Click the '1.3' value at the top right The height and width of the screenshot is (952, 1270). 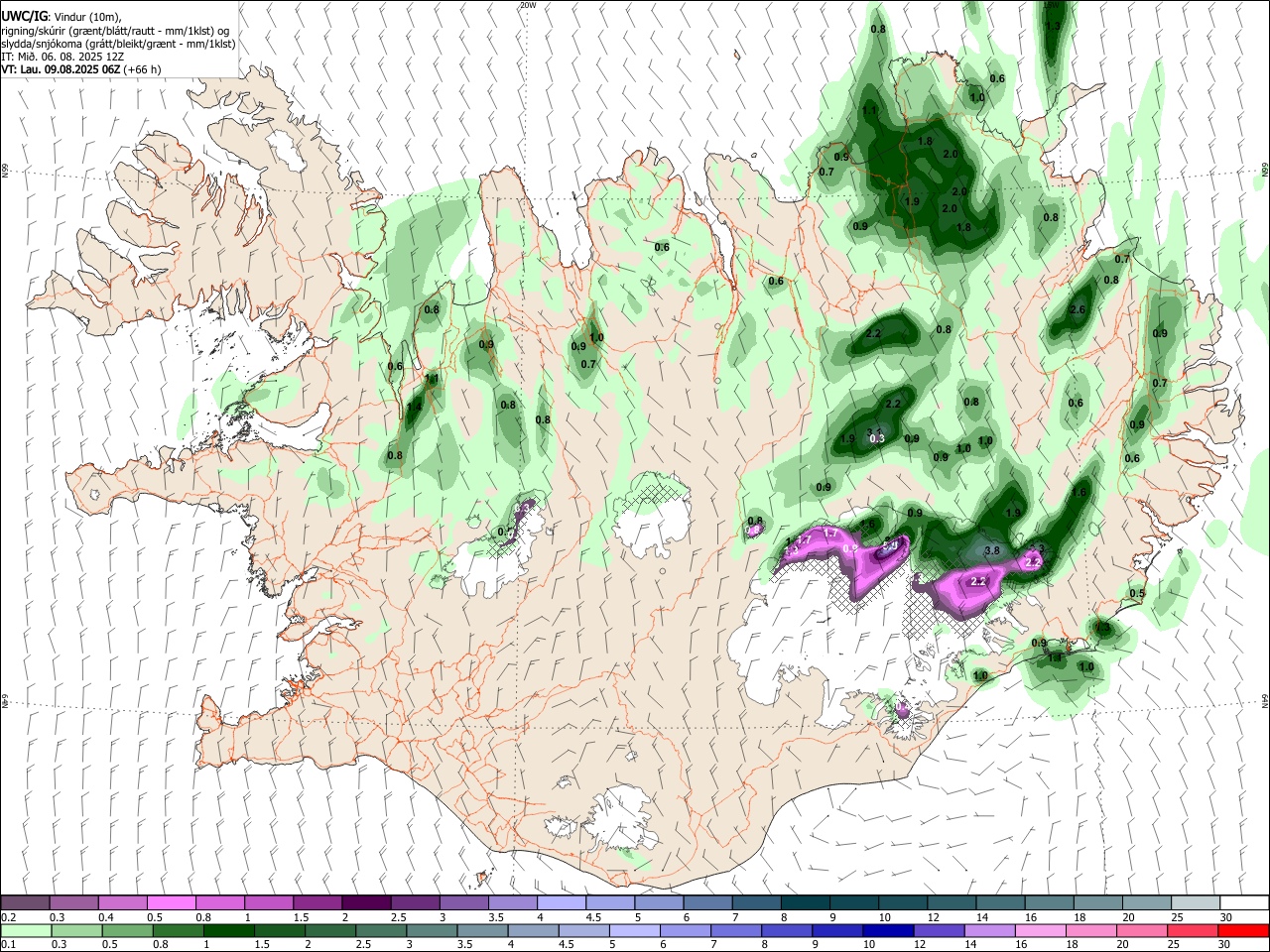click(x=1053, y=26)
